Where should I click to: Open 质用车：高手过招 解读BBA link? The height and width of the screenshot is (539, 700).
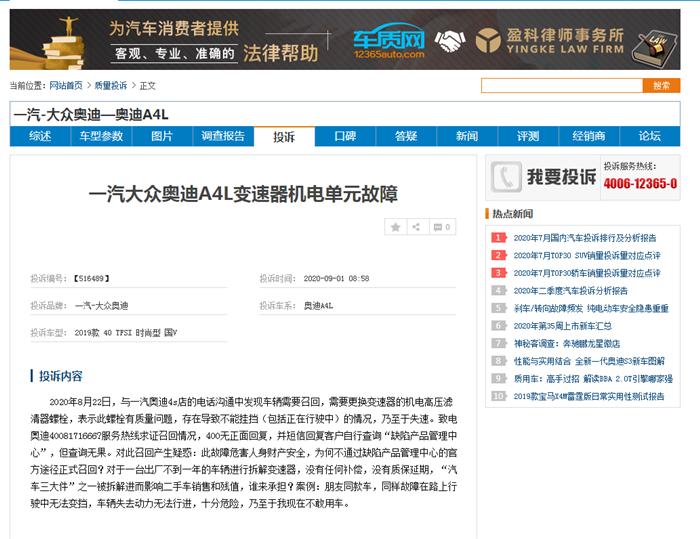[x=593, y=379]
